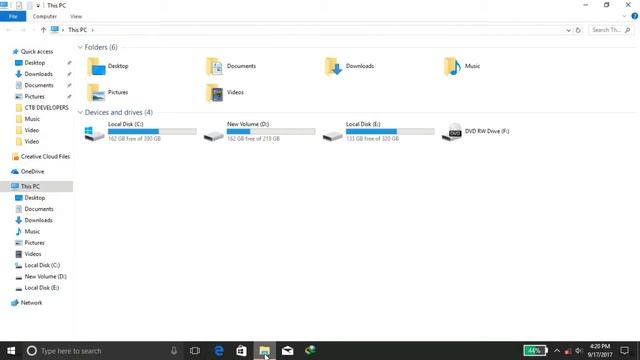640x360 pixels.
Task: Open the Music folder in Folders section
Action: pyautogui.click(x=452, y=67)
